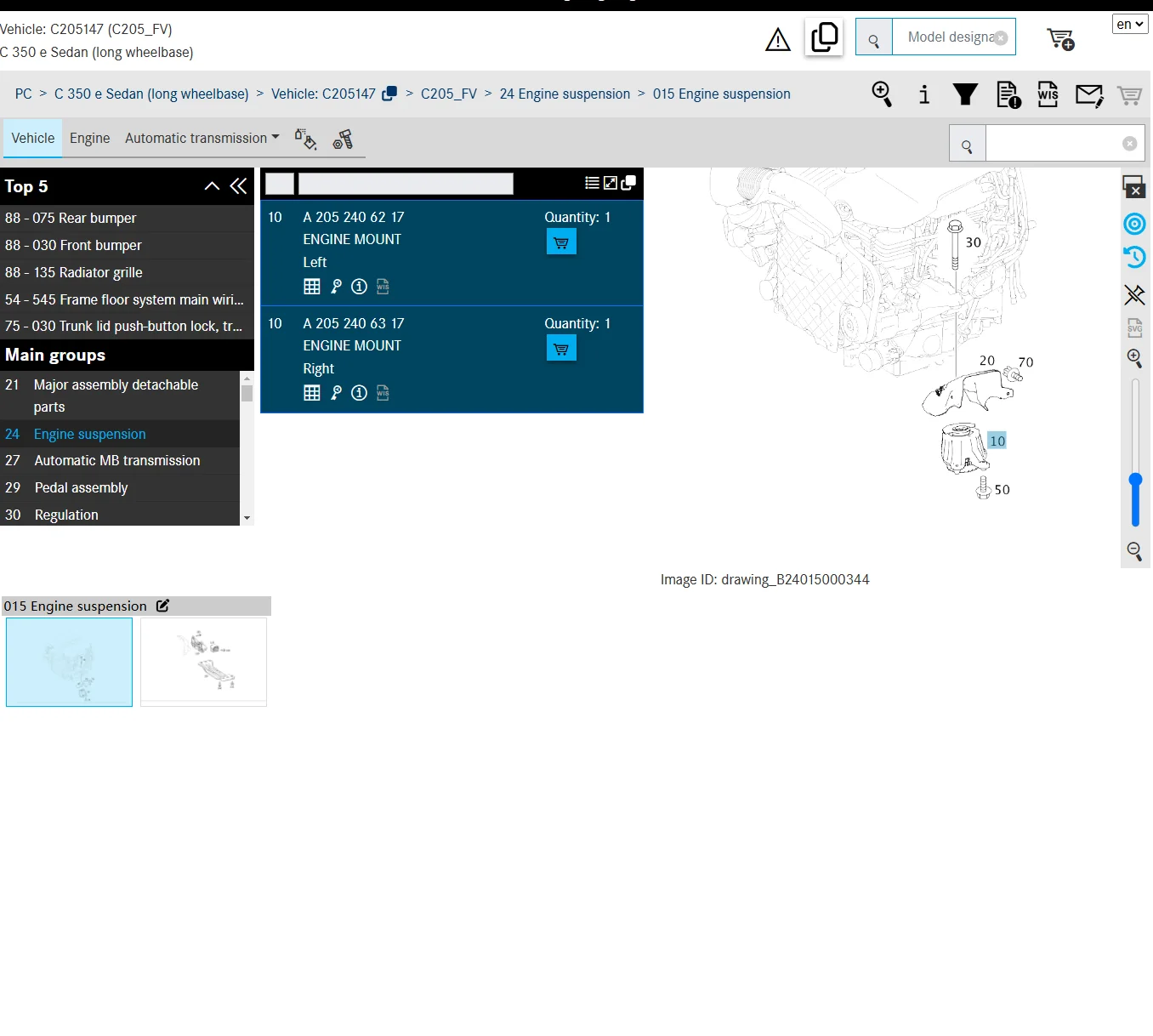Open table icon for Left engine mount
This screenshot has width=1153, height=1036.
click(312, 287)
